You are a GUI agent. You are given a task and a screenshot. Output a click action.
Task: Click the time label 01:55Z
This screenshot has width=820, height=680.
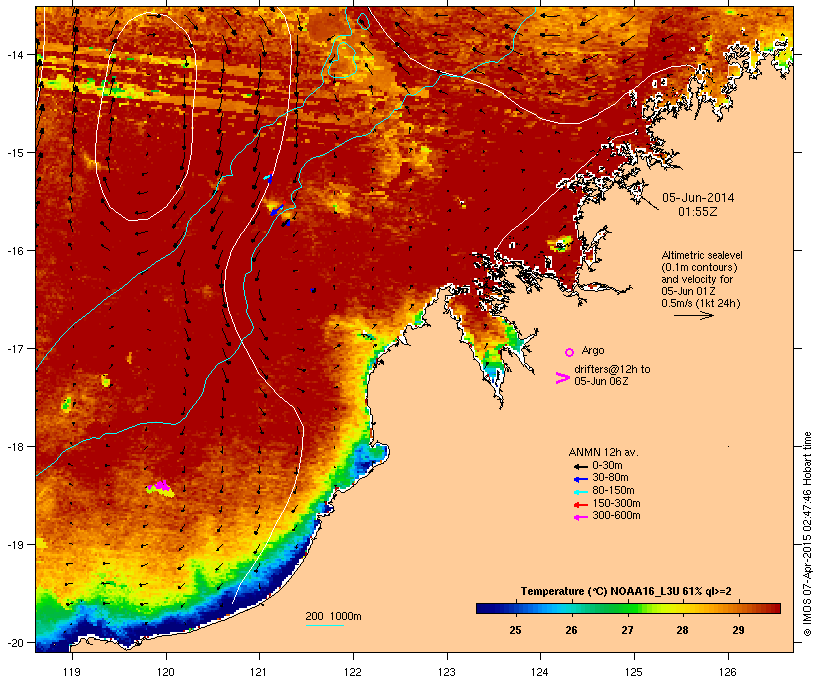point(698,212)
